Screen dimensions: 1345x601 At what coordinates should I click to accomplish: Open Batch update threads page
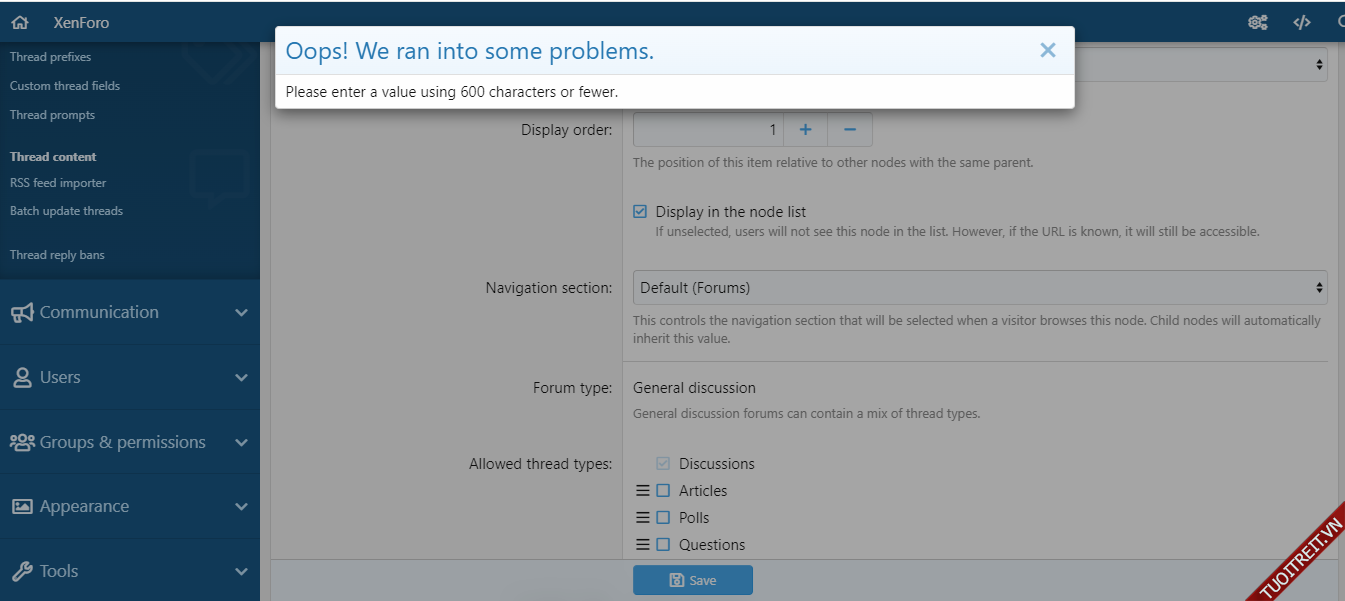click(x=66, y=211)
